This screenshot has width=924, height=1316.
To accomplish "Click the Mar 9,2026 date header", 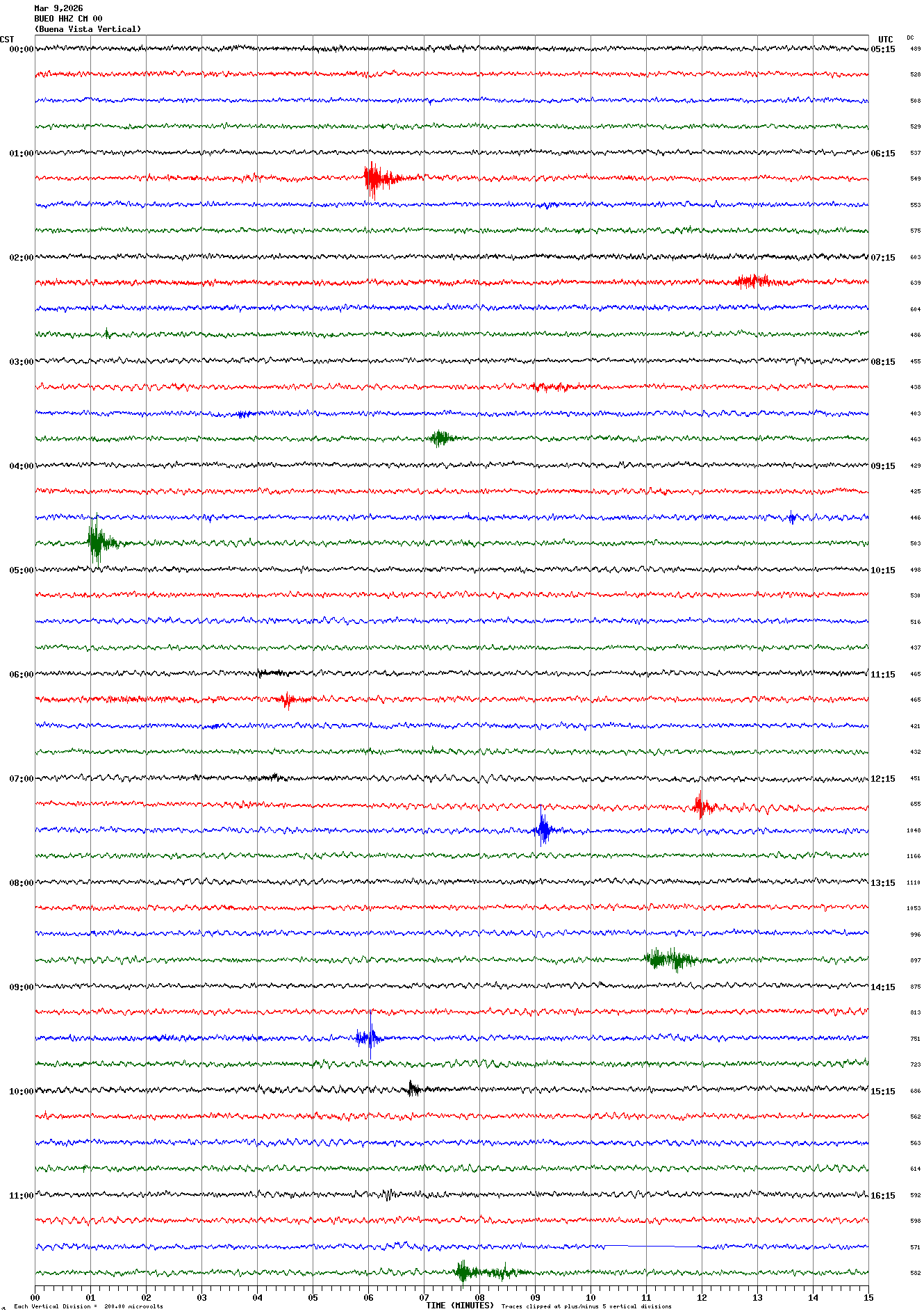I will [58, 8].
